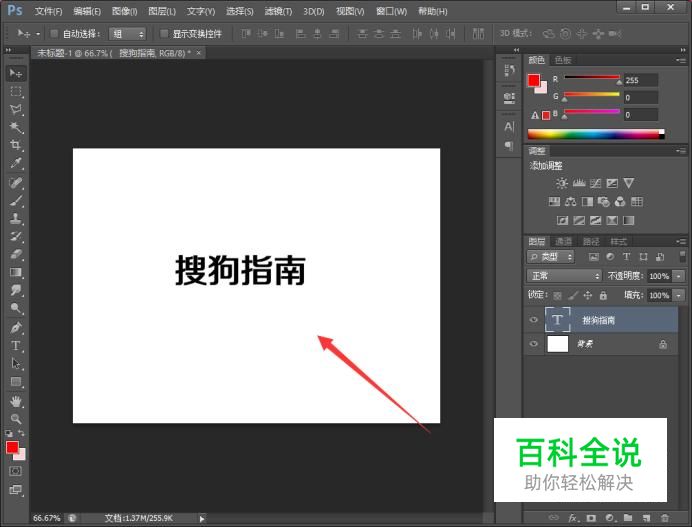Check the 显示变换控件 option
Screen dimensions: 692x527
click(x=165, y=34)
